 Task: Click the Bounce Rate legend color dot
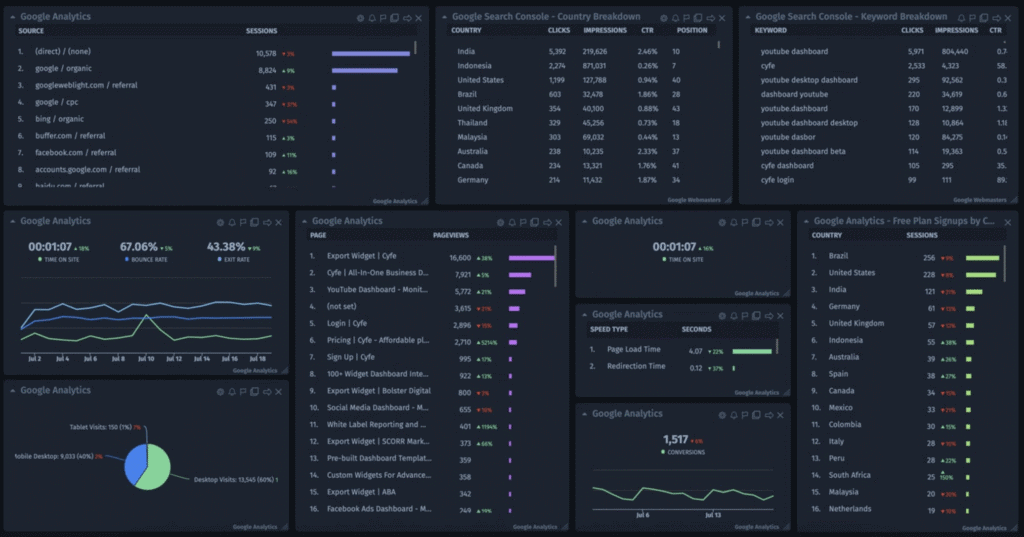click(x=129, y=260)
